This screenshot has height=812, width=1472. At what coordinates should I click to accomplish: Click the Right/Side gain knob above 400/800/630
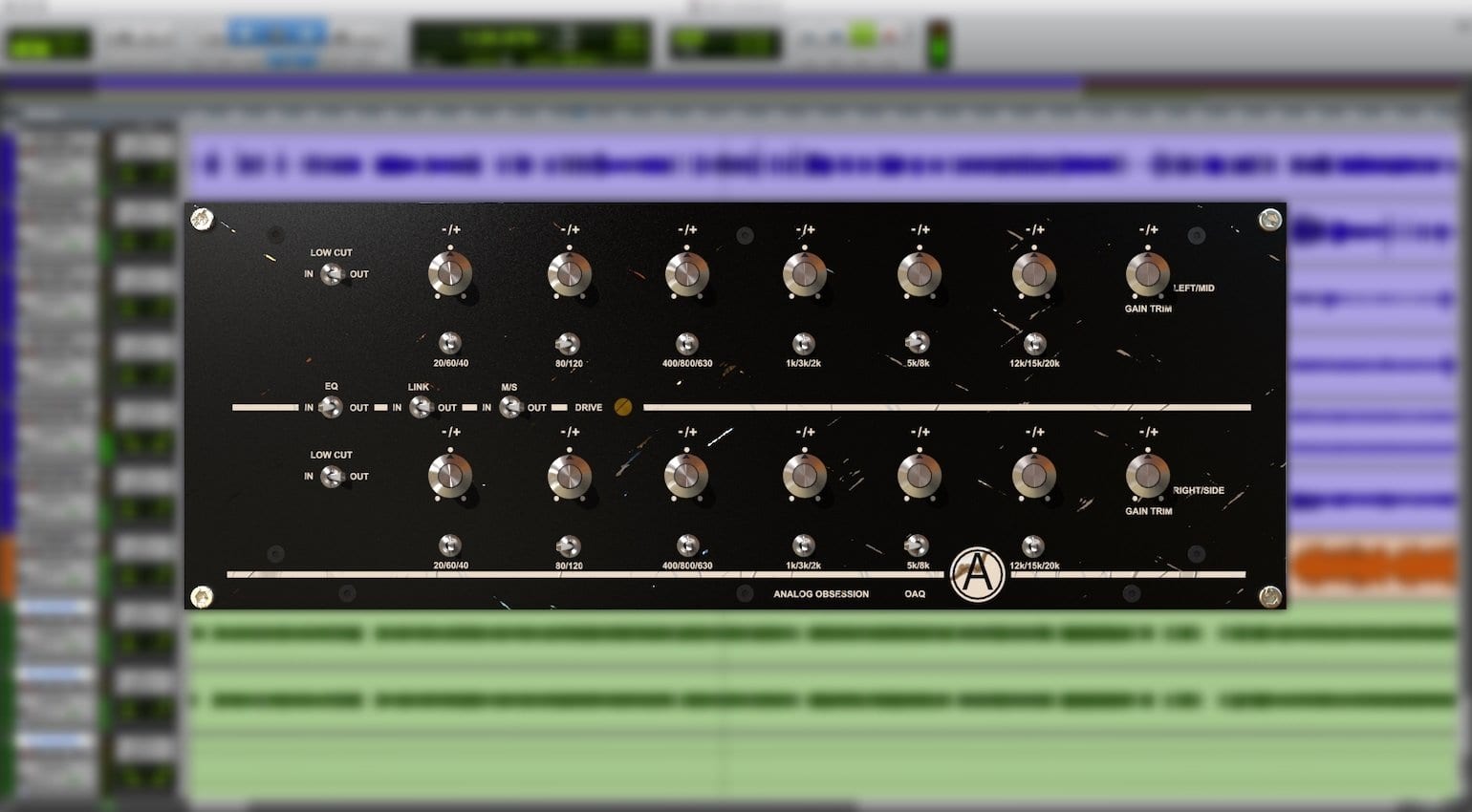(687, 476)
